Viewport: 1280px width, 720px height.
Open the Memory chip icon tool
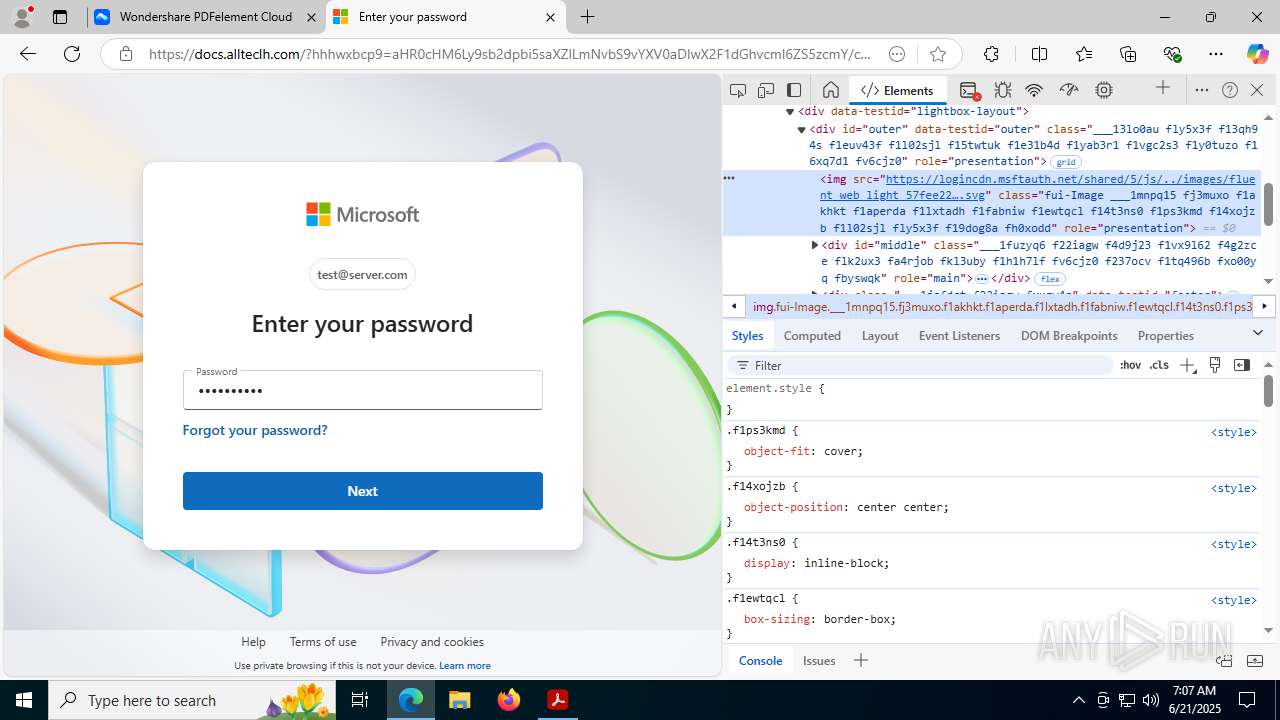(1104, 90)
